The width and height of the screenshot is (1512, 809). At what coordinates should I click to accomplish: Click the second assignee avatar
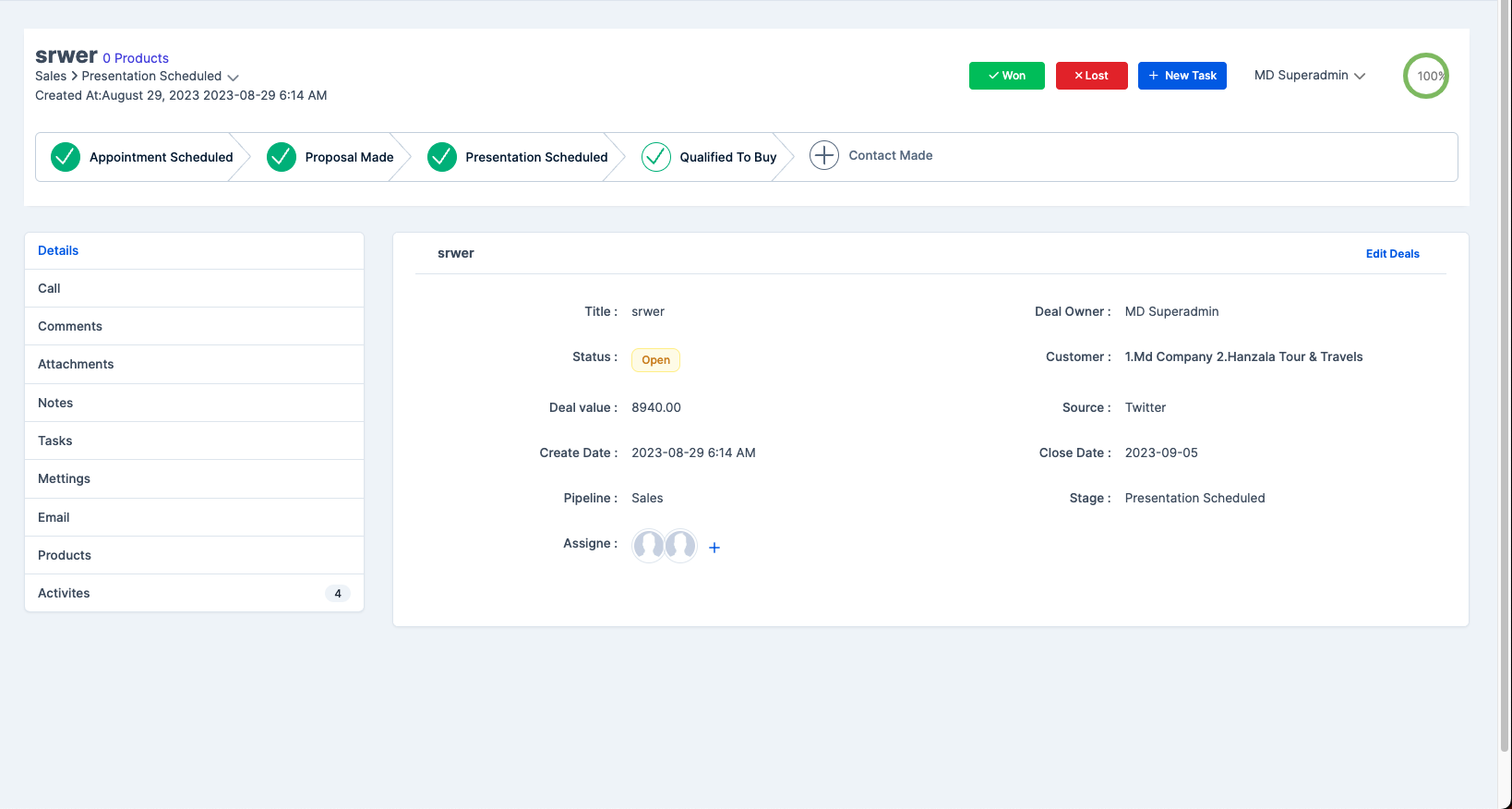point(681,546)
